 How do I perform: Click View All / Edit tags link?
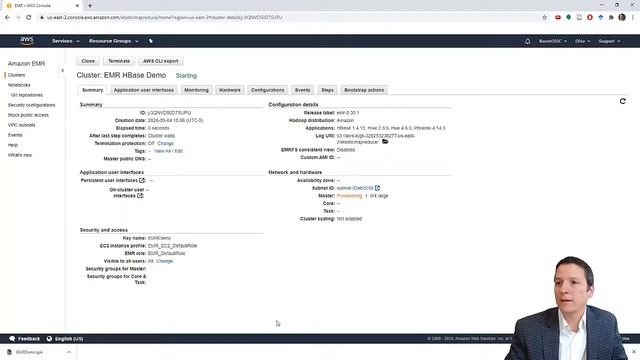[169, 151]
